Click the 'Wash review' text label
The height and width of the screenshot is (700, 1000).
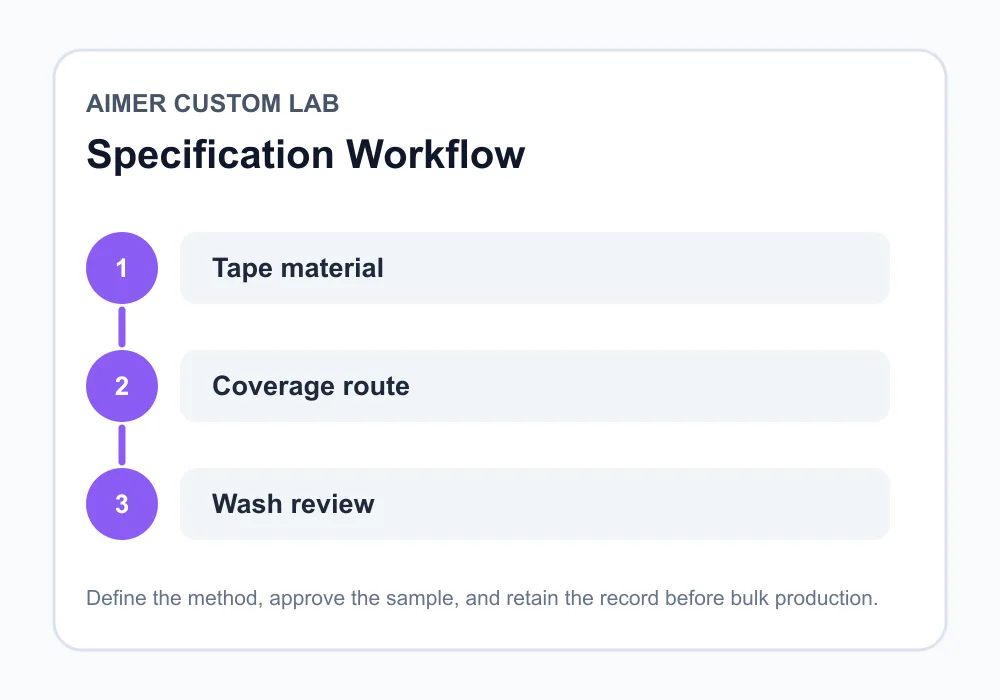tap(293, 504)
